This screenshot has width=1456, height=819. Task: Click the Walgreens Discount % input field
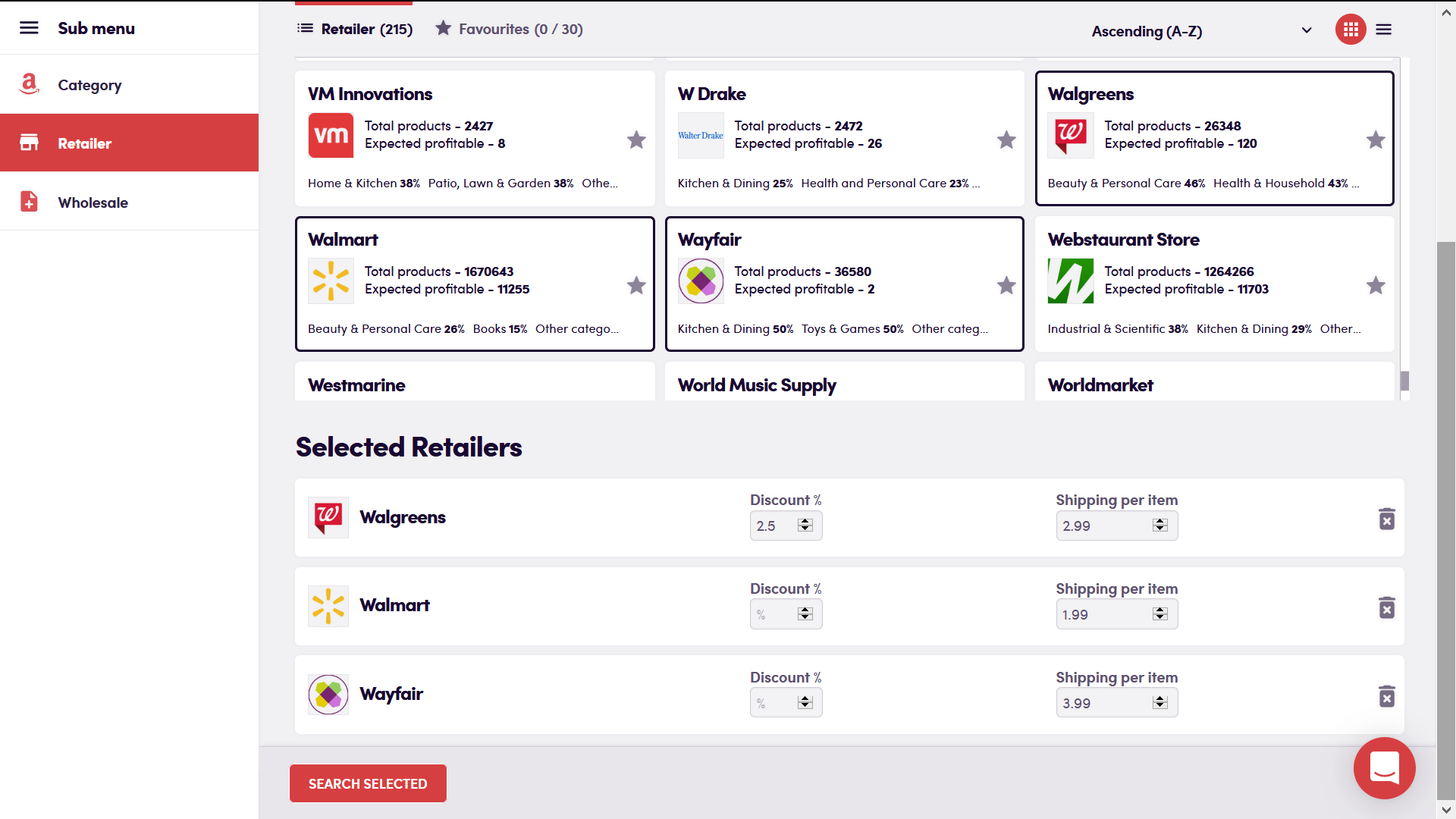click(x=786, y=526)
